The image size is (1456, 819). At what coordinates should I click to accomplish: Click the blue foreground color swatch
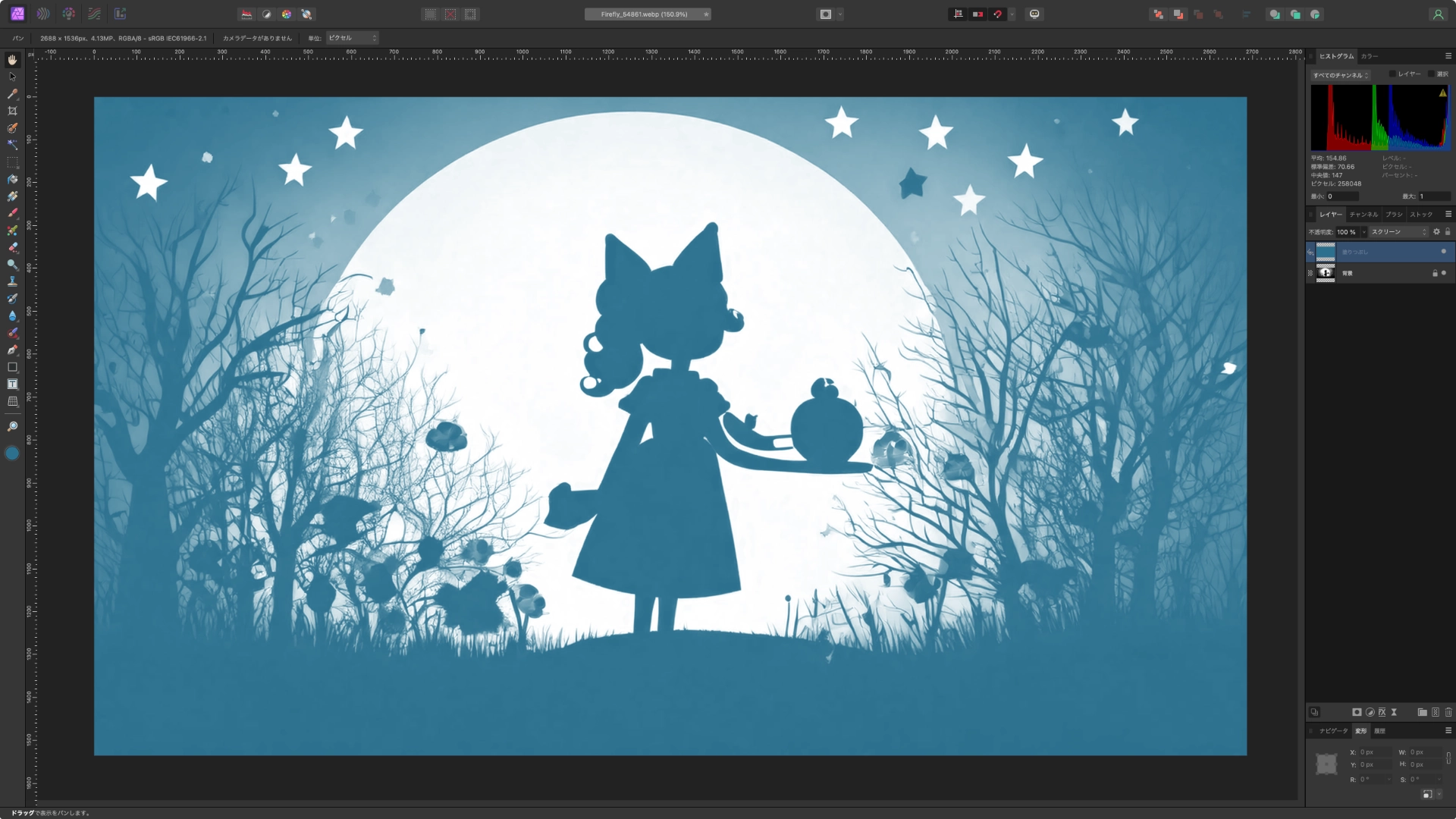coord(12,453)
